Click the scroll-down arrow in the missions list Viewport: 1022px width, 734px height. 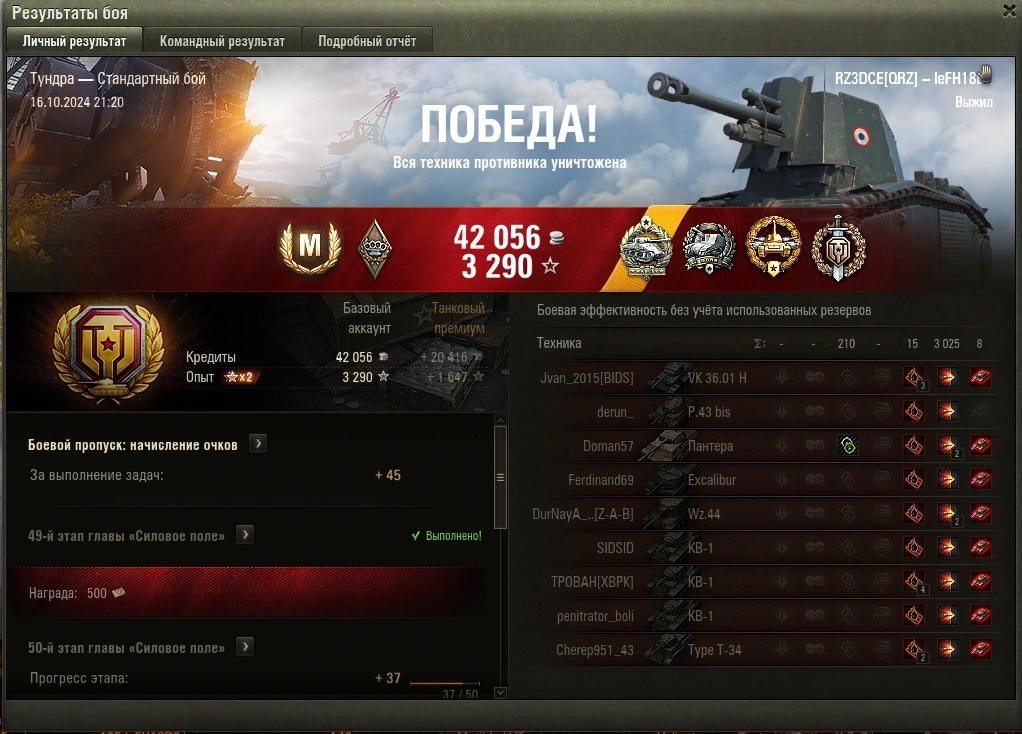[x=501, y=692]
